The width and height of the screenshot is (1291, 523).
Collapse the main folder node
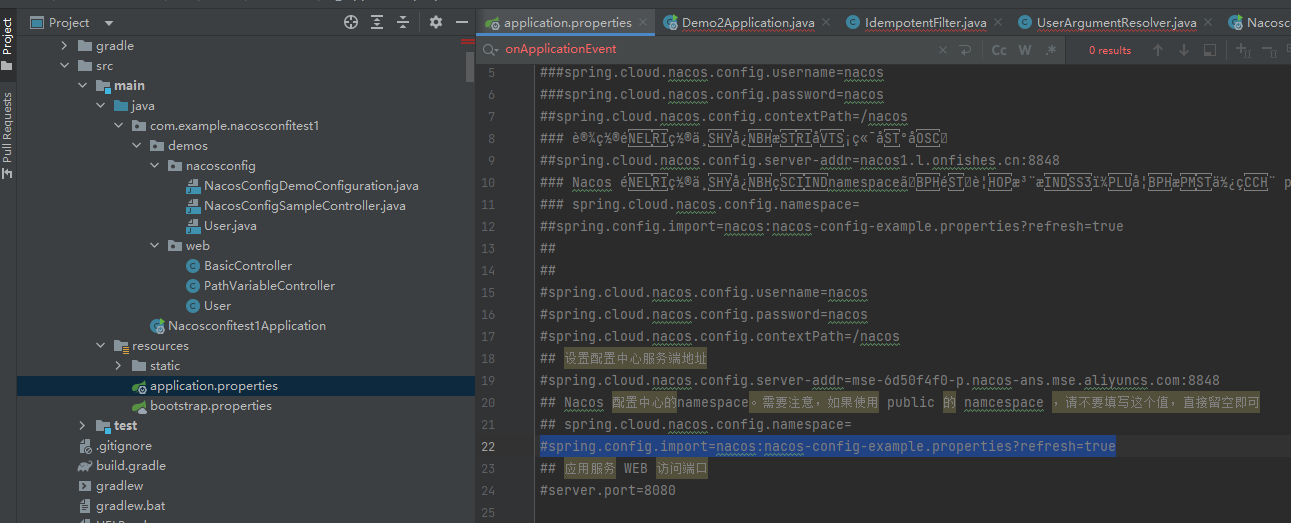(82, 86)
